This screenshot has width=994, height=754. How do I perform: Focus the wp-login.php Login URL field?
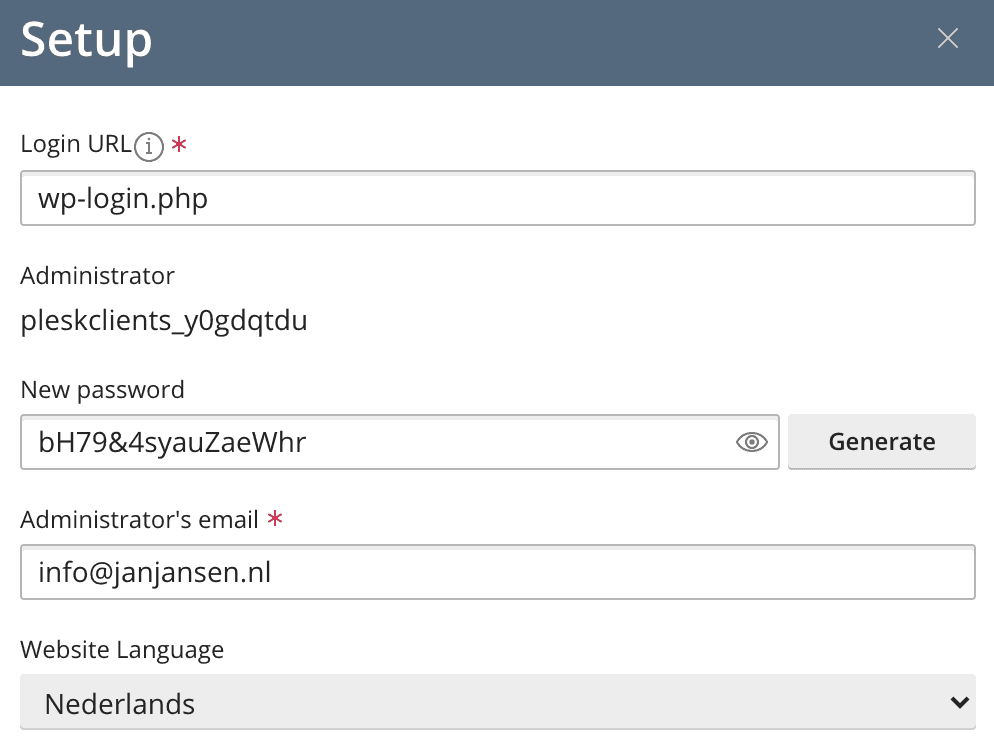click(x=497, y=199)
